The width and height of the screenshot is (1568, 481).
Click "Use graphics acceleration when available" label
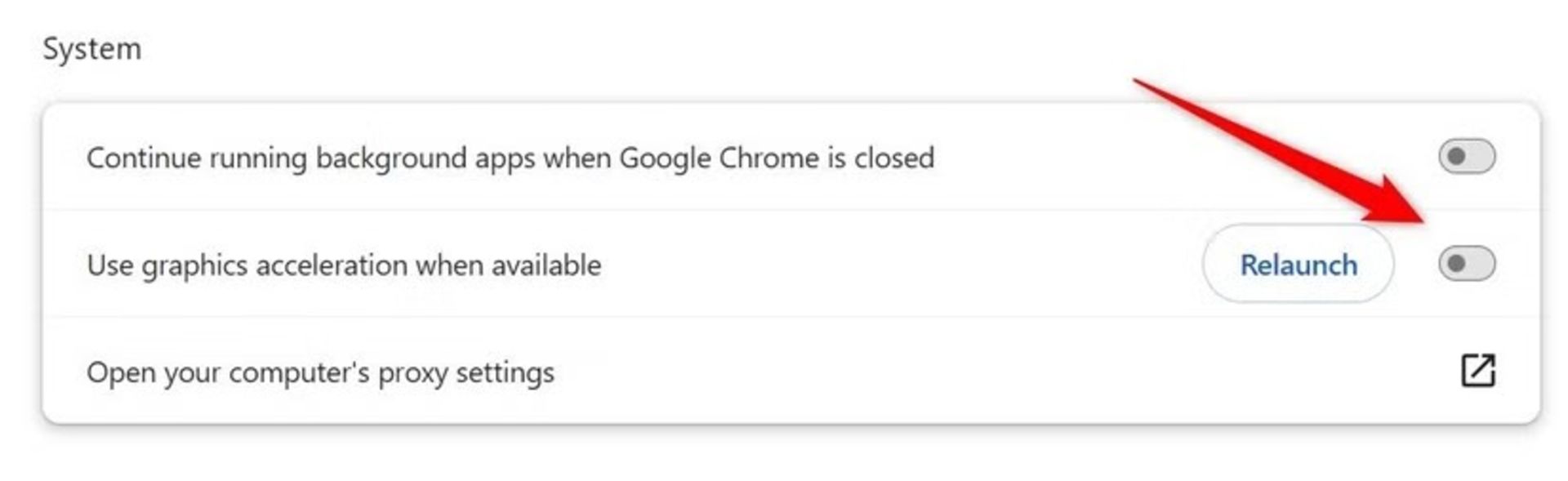click(x=344, y=265)
